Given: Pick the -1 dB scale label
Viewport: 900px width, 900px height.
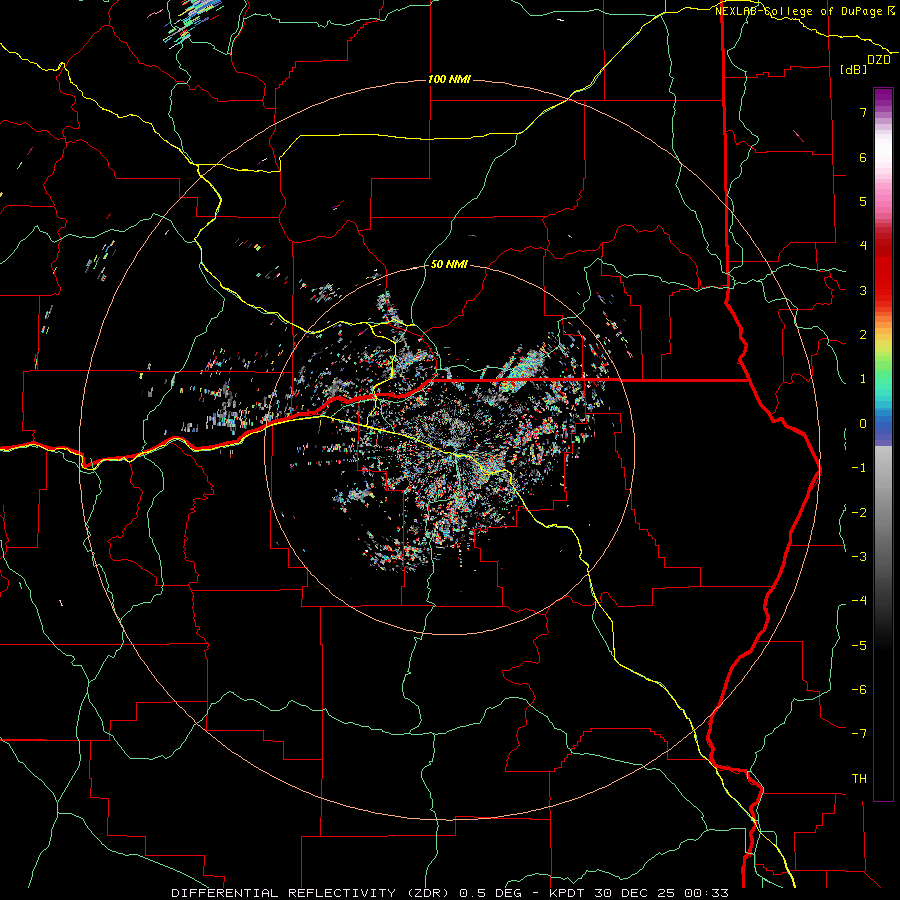Looking at the screenshot, I should tap(859, 468).
